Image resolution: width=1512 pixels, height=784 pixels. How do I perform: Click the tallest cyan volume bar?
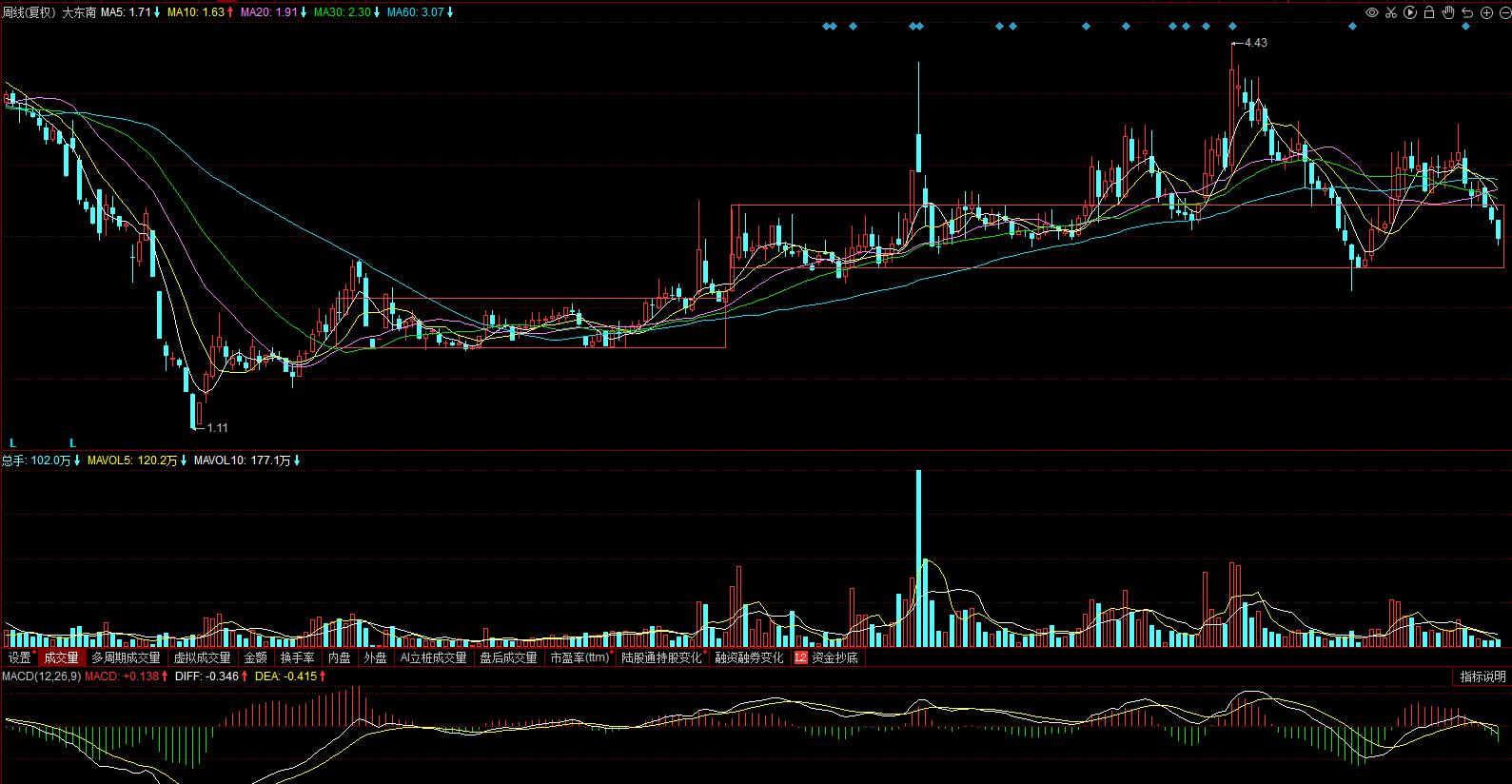tap(918, 559)
